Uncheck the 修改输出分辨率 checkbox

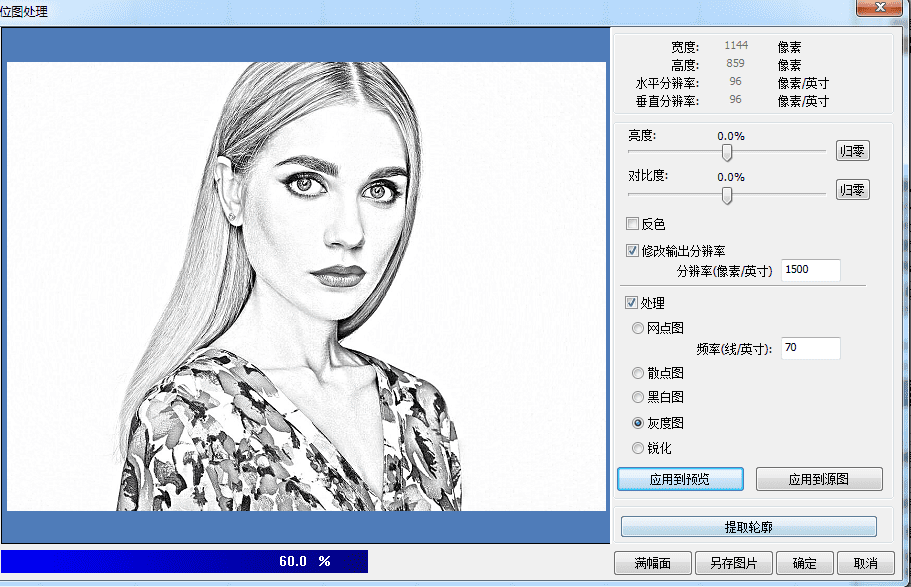632,250
